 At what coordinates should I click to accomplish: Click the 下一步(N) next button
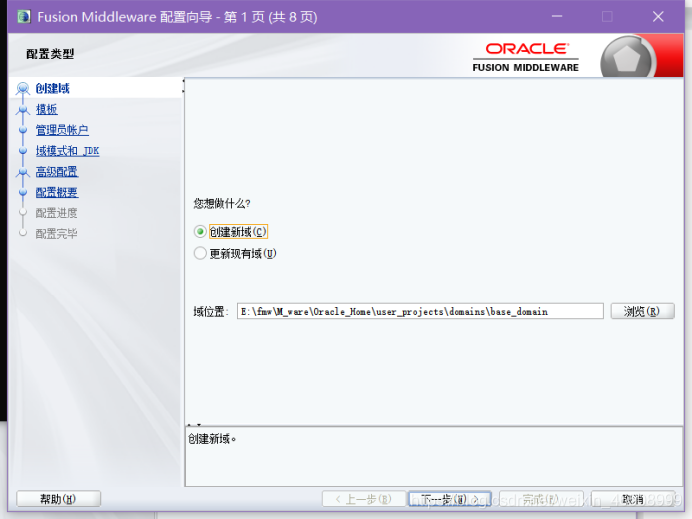pyautogui.click(x=450, y=499)
